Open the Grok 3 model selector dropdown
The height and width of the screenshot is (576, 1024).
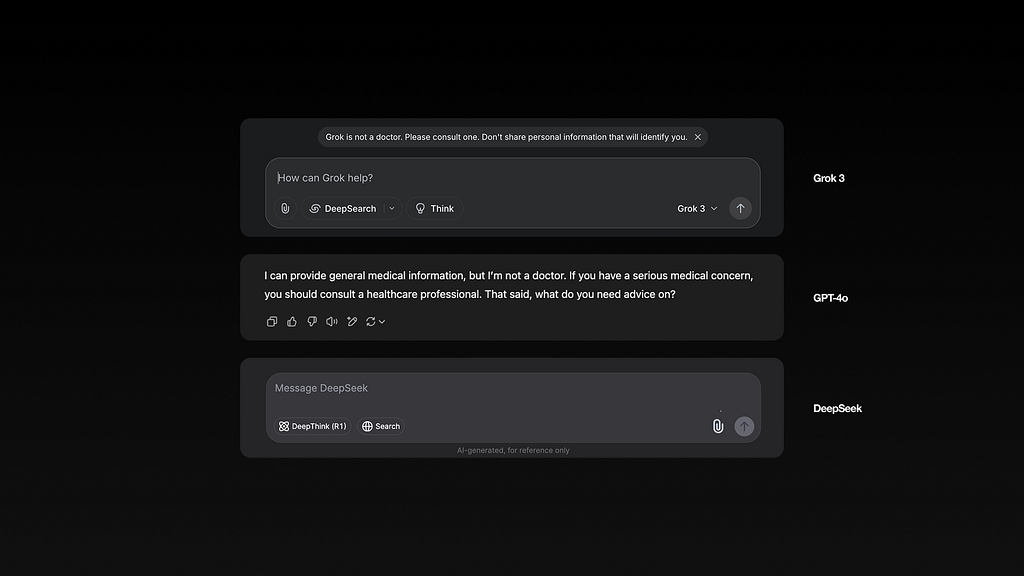click(x=697, y=208)
